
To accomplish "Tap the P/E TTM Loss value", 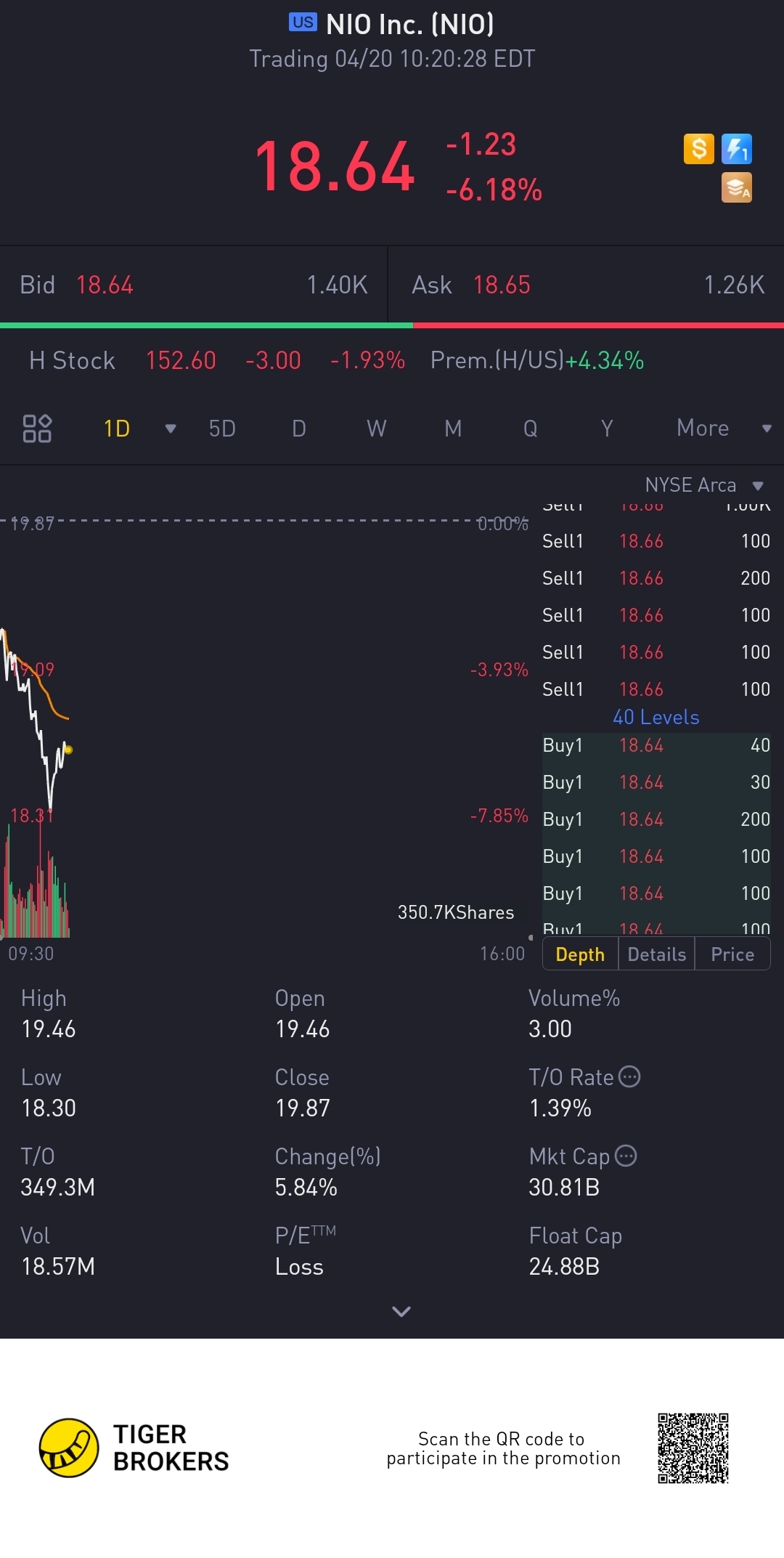I will (299, 1267).
